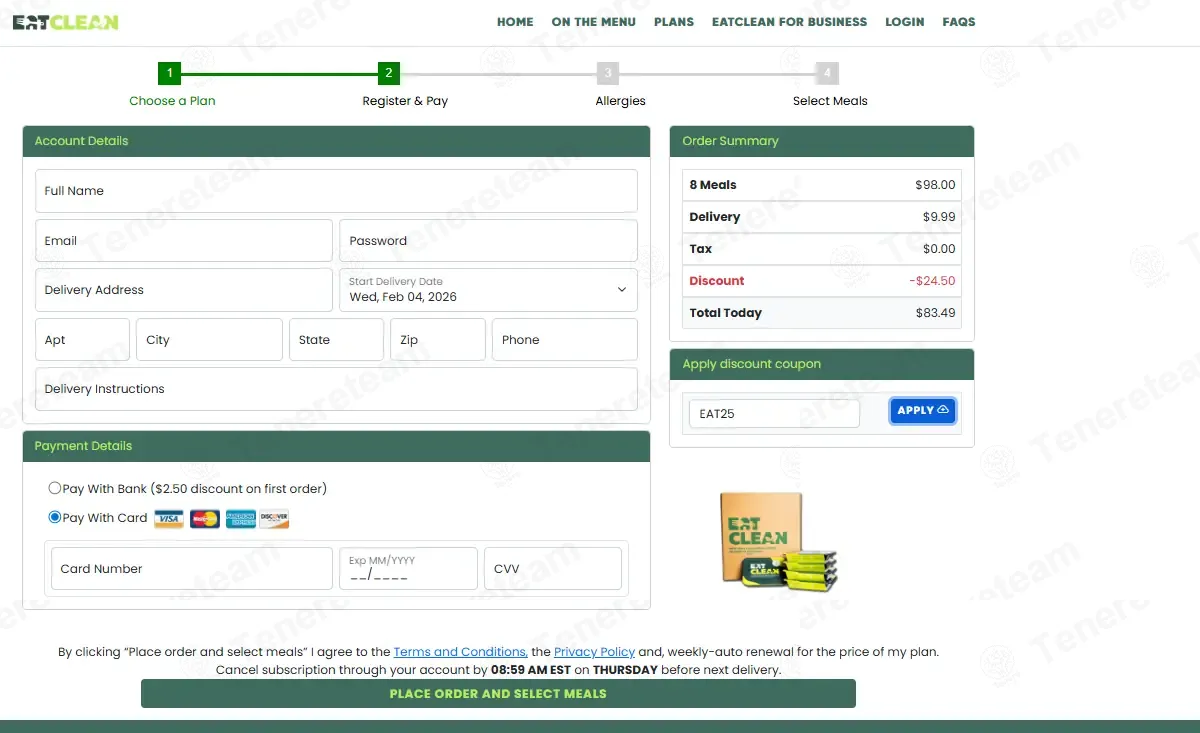Viewport: 1200px width, 733px height.
Task: Click step 2 Register & Pay marker
Action: [x=389, y=73]
